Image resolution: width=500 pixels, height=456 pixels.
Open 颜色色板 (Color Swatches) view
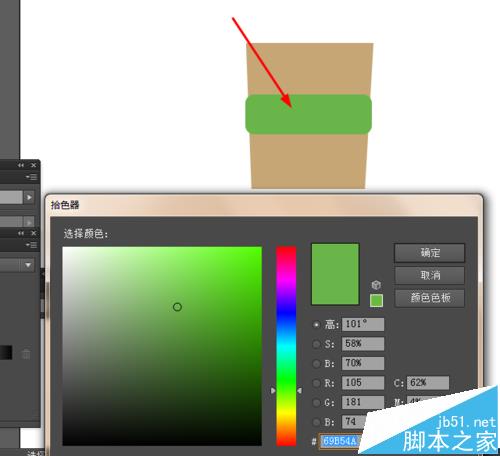429,298
